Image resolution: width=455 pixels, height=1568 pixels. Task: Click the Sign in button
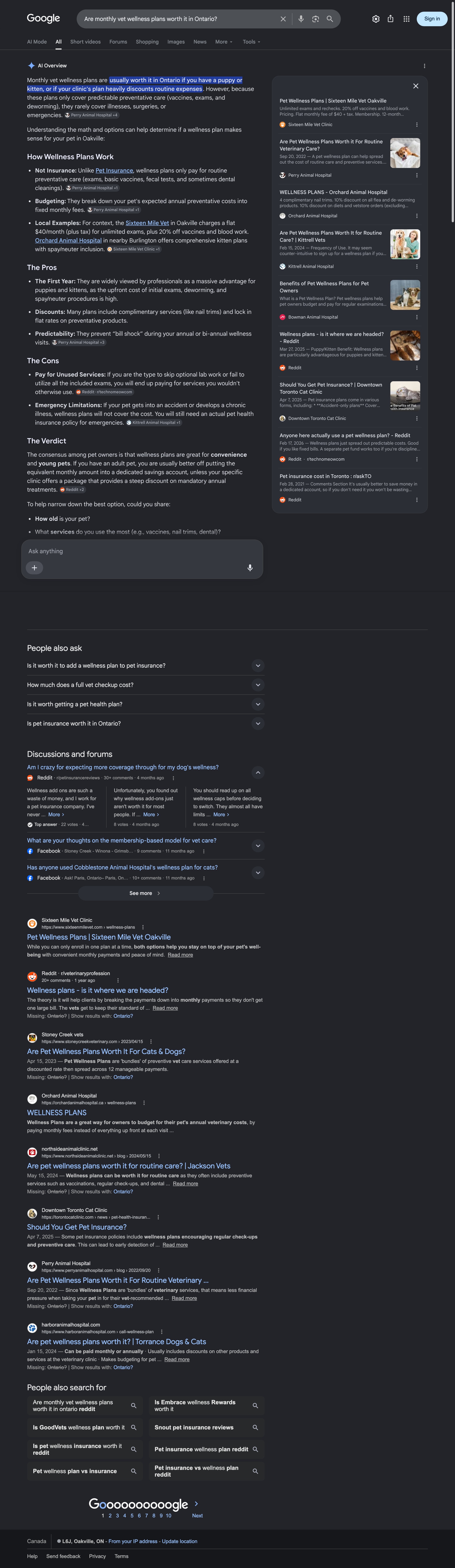coord(432,19)
